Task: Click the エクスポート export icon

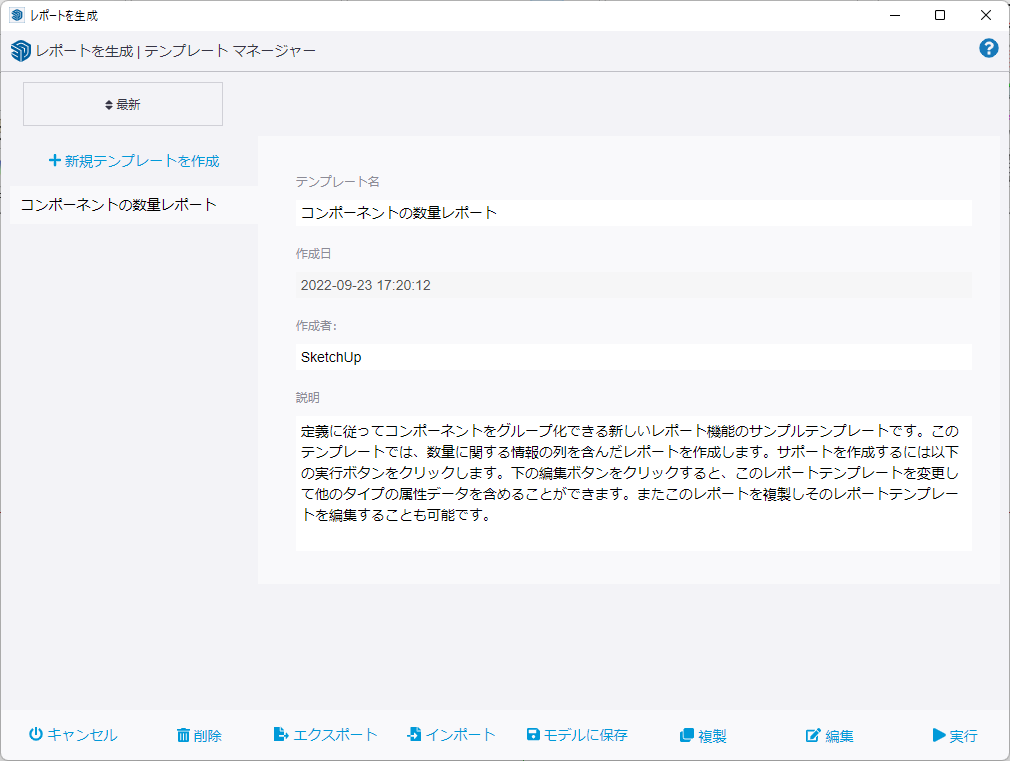Action: click(x=280, y=734)
